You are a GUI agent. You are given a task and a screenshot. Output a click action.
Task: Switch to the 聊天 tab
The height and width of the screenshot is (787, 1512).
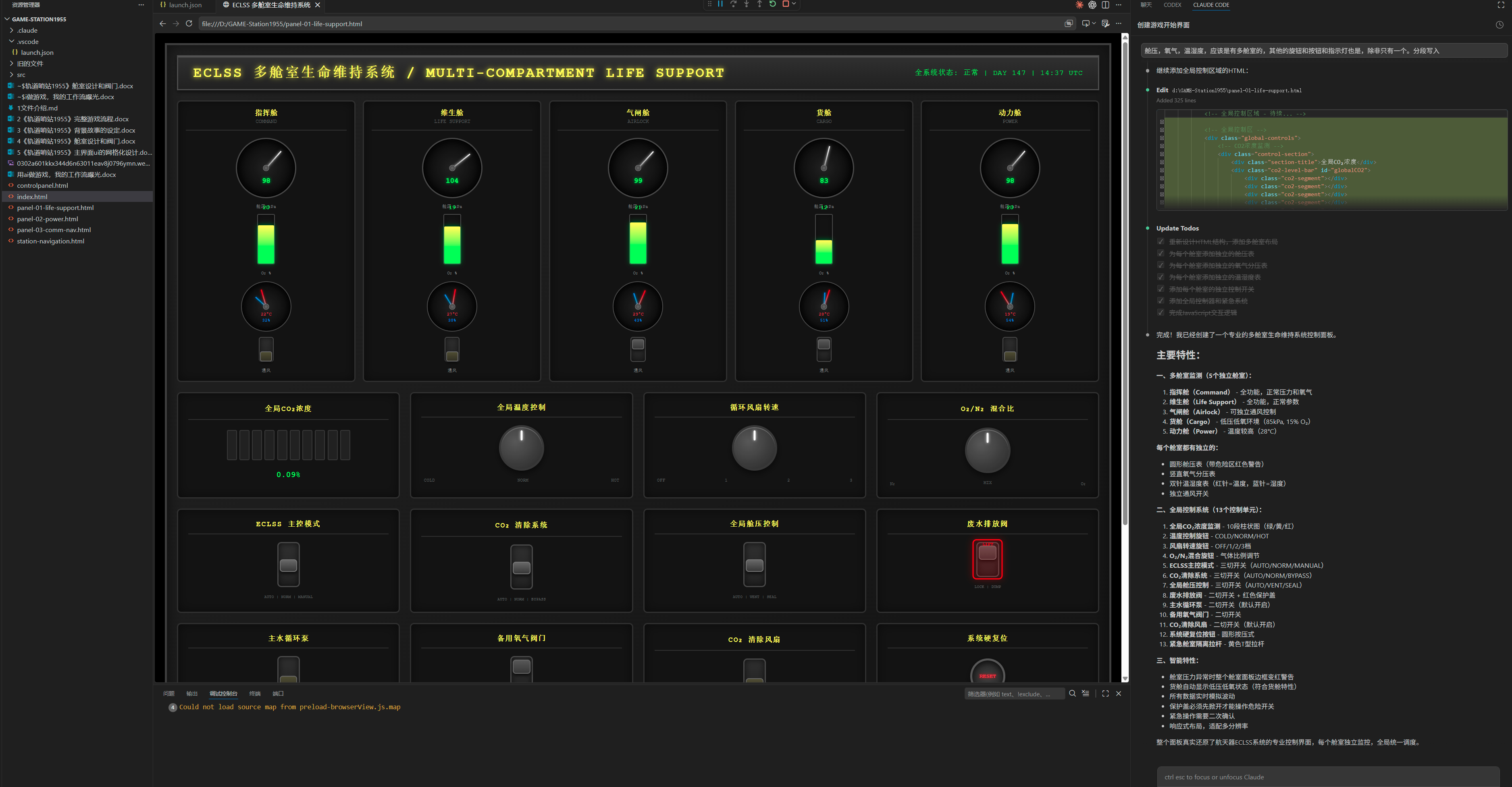pos(1146,5)
